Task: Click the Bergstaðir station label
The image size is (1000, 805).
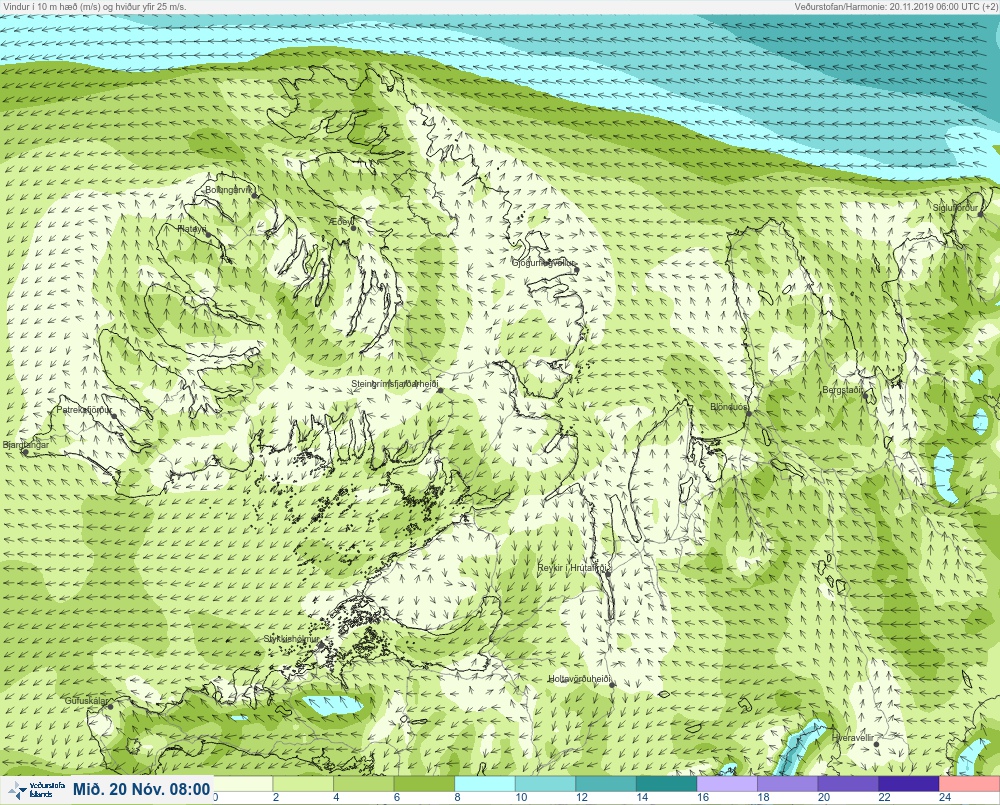Action: (x=842, y=390)
